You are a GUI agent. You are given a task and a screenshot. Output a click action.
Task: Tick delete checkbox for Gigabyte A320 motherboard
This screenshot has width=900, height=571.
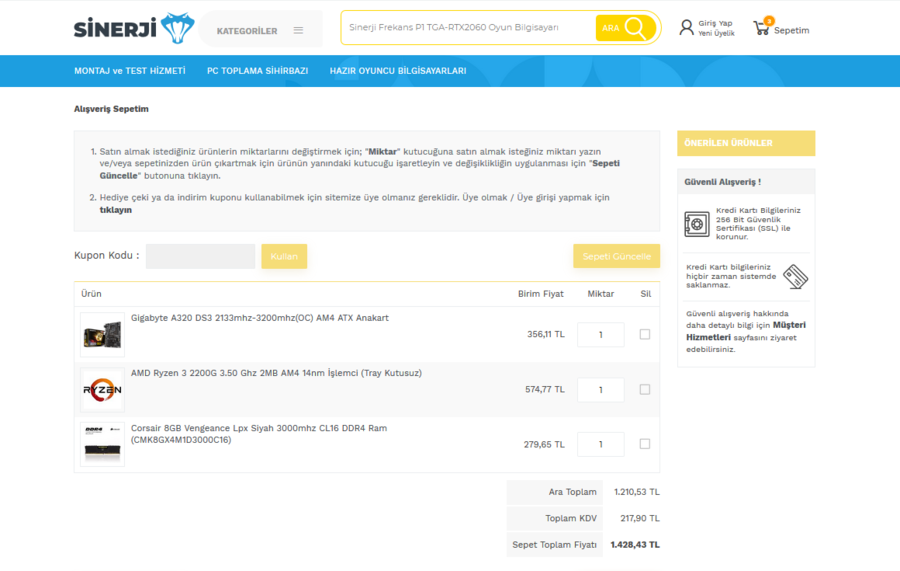[645, 334]
